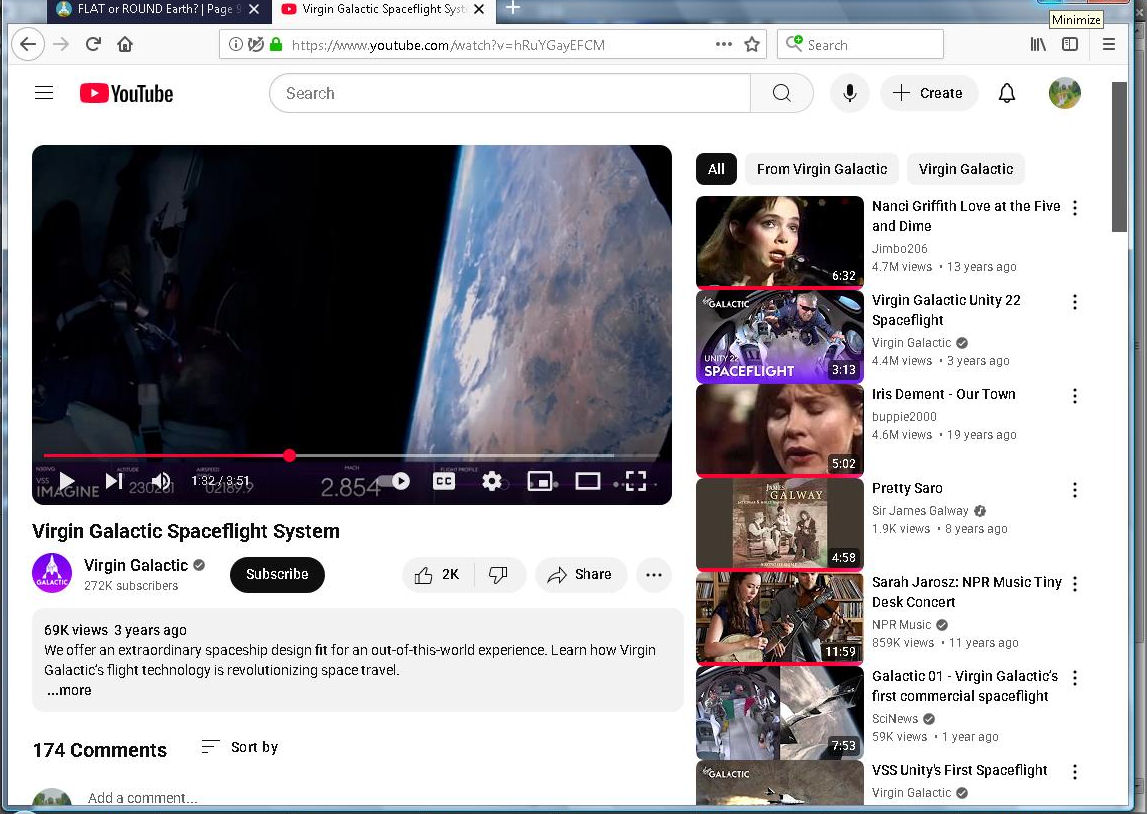The height and width of the screenshot is (814, 1147).
Task: Select the From Virgin Galactic filter chip
Action: click(821, 169)
